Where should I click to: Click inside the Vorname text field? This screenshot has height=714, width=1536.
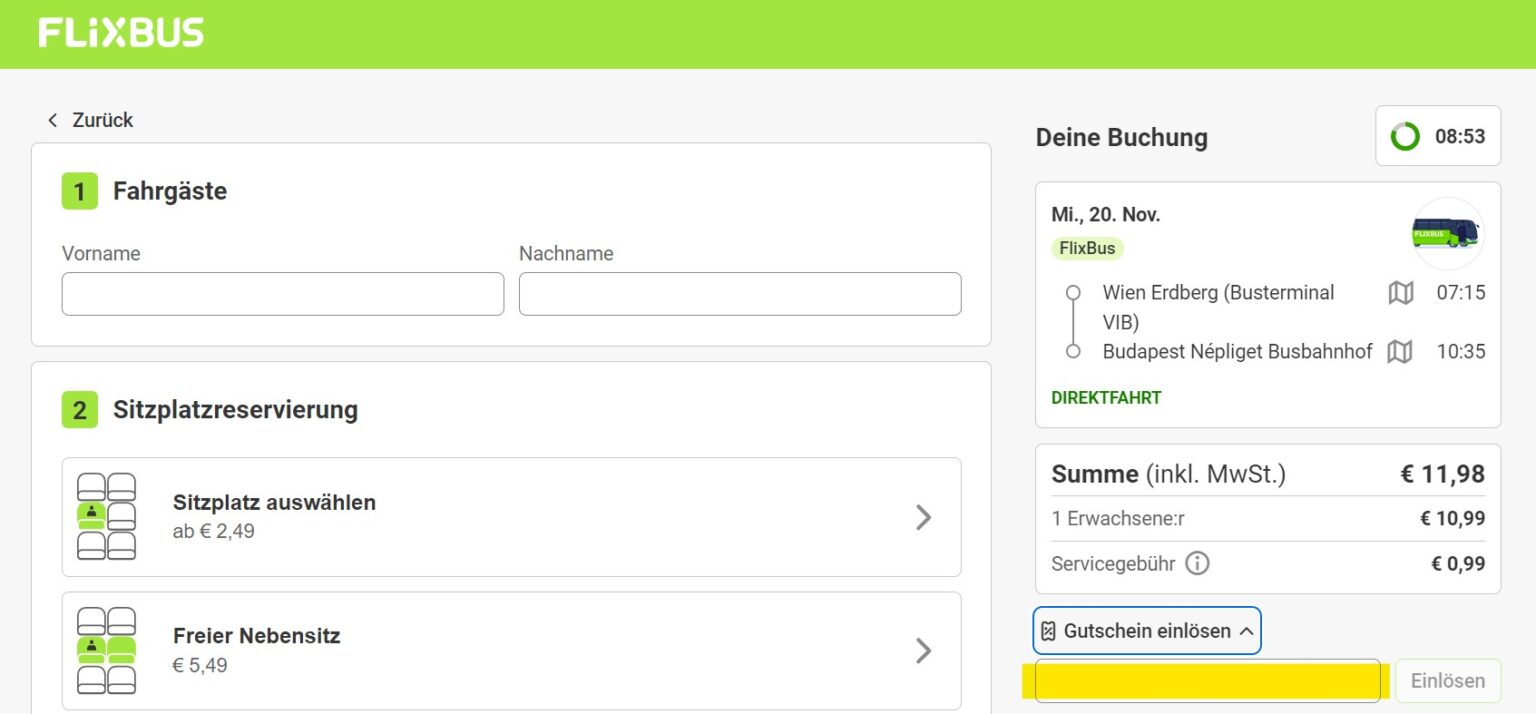click(282, 293)
